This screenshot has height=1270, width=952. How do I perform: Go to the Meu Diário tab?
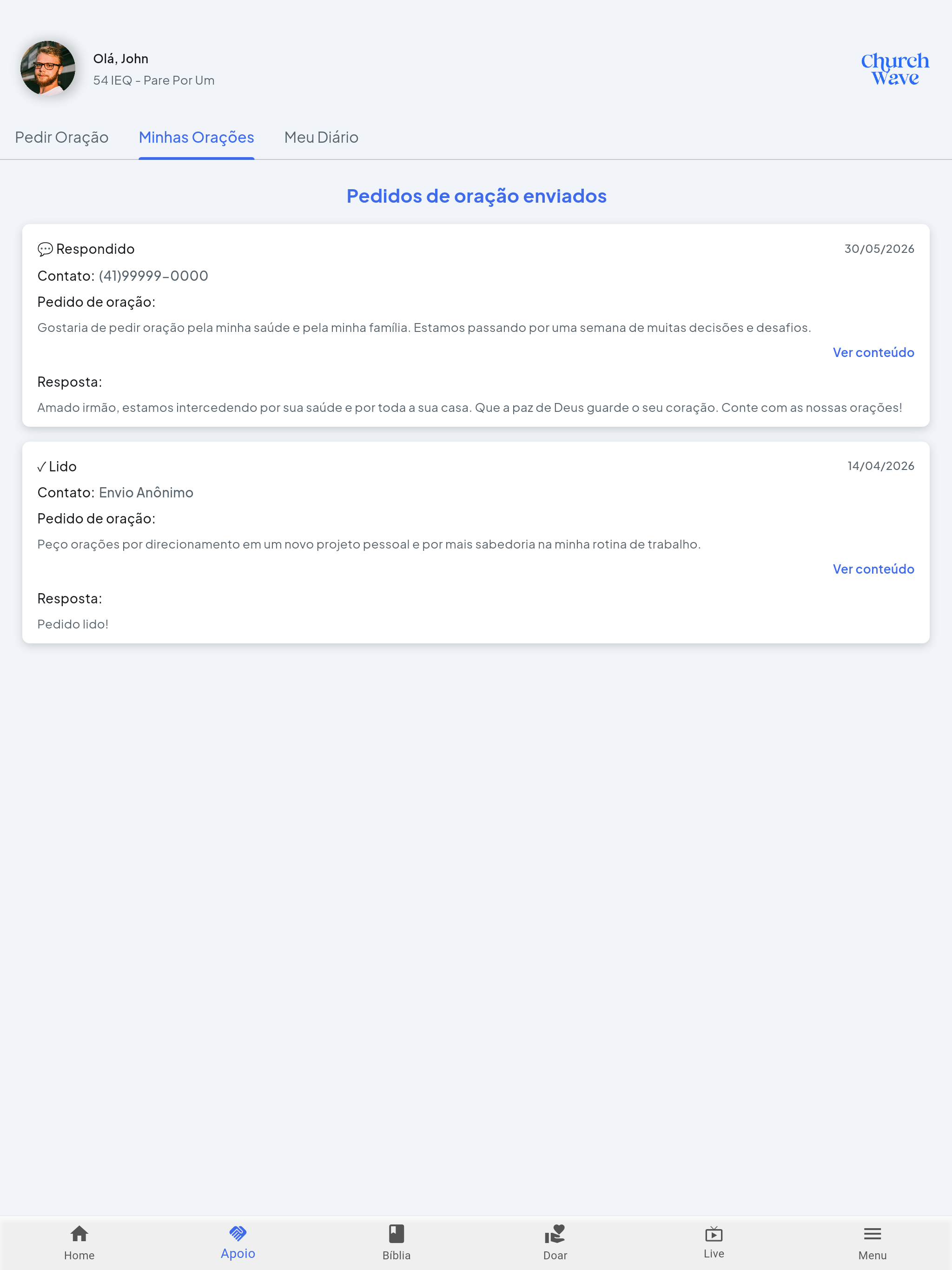point(321,137)
